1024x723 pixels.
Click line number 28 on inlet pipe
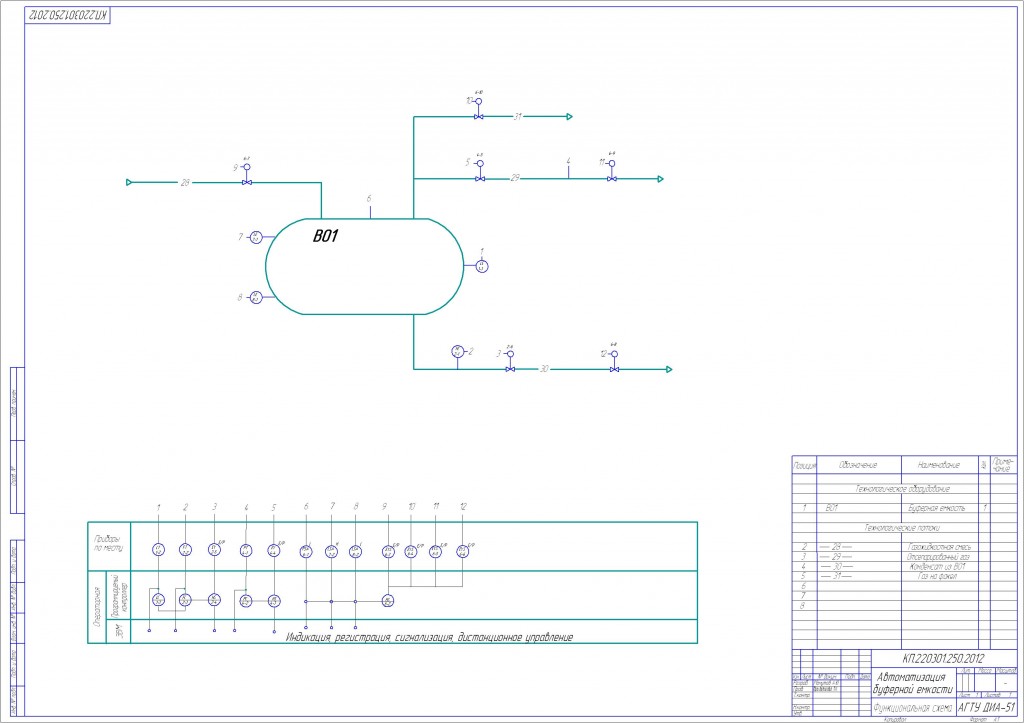click(185, 183)
